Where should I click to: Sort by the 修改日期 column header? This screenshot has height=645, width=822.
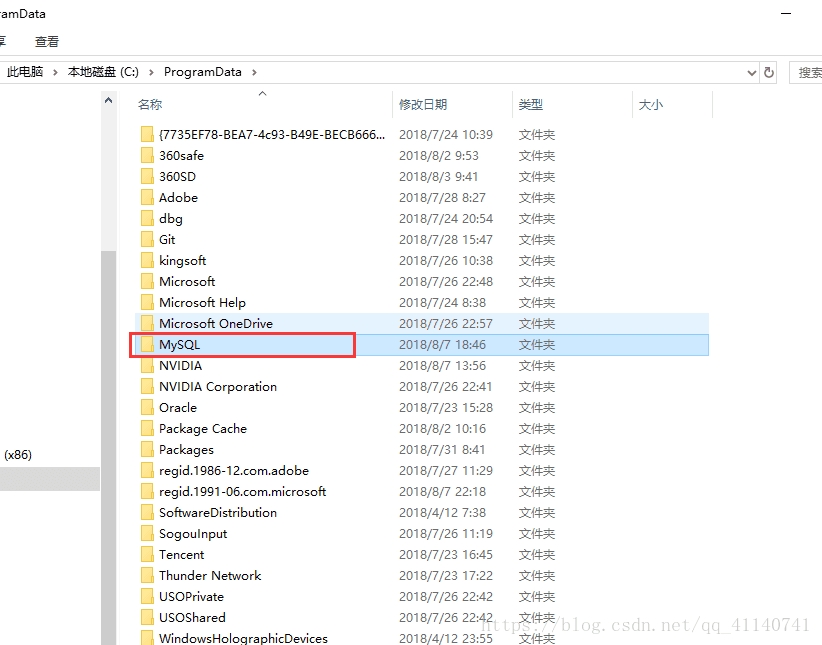click(x=423, y=105)
